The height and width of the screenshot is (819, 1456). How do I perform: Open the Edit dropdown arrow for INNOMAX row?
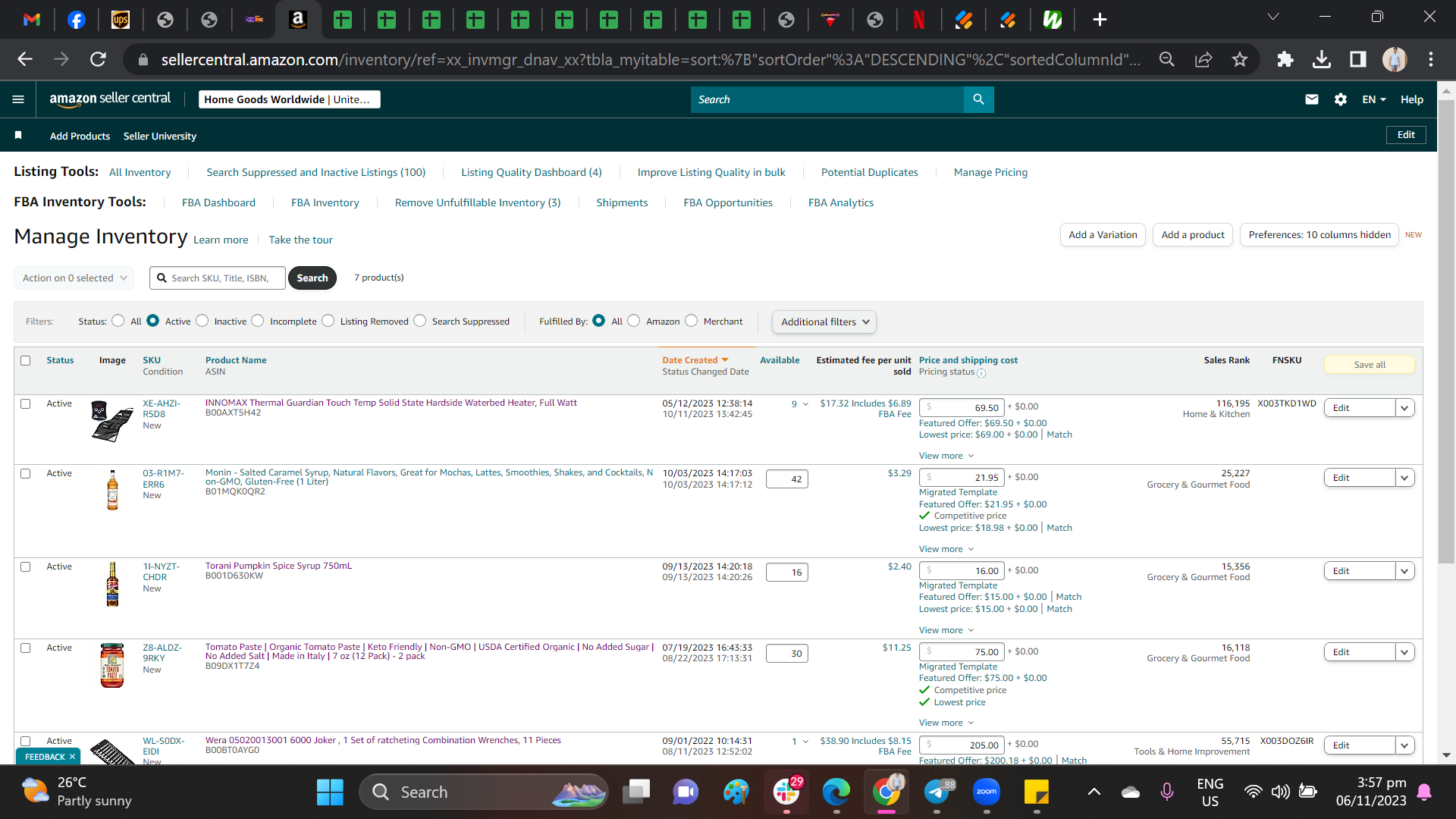click(x=1404, y=408)
